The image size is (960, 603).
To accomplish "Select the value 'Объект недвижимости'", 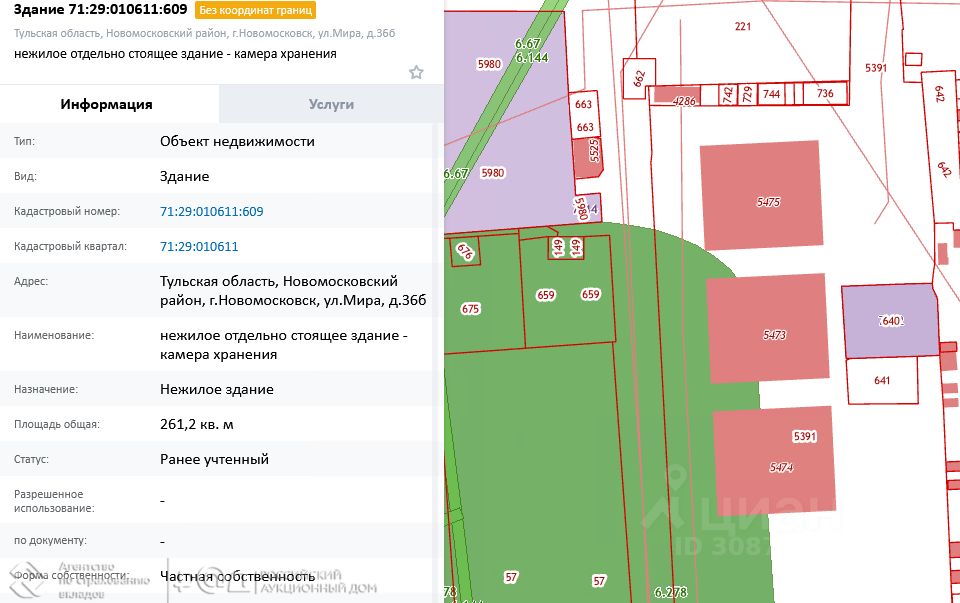I will click(237, 141).
